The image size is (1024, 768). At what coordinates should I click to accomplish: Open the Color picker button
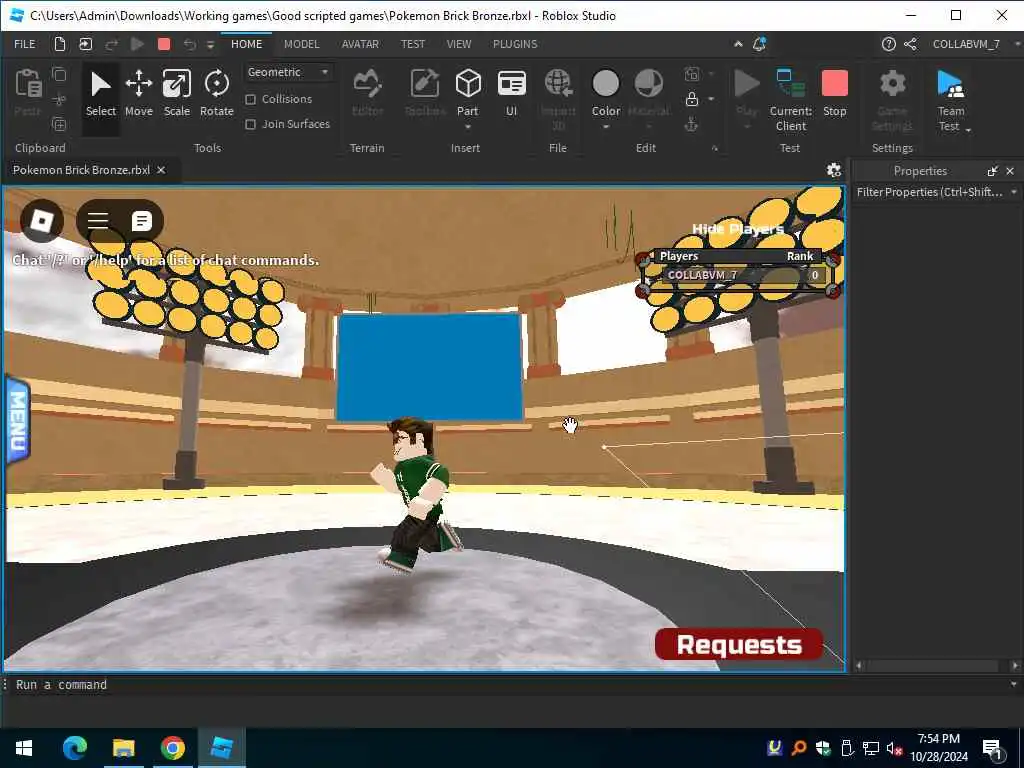click(x=605, y=91)
